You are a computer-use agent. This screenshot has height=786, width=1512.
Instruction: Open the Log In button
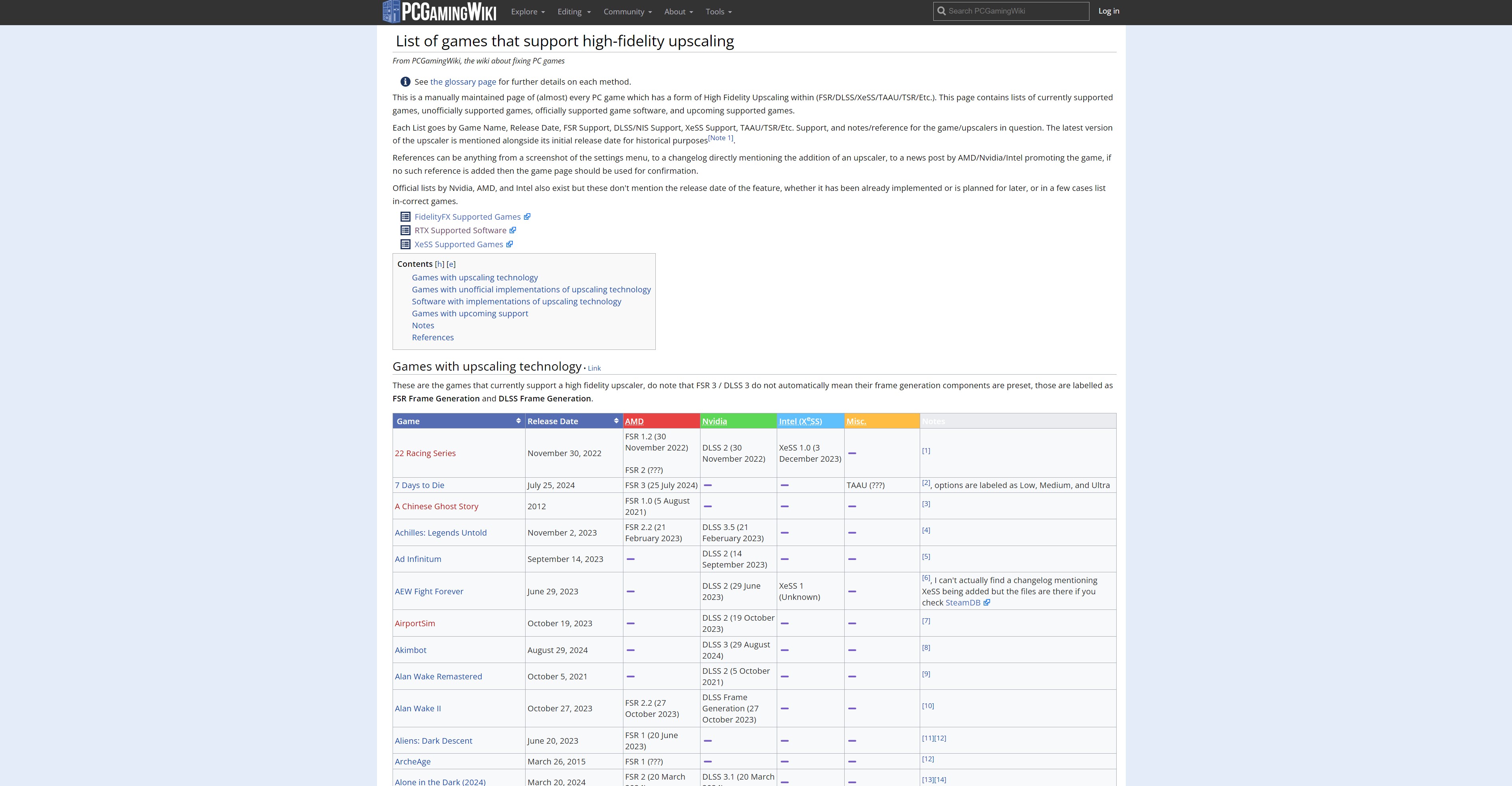tap(1108, 11)
